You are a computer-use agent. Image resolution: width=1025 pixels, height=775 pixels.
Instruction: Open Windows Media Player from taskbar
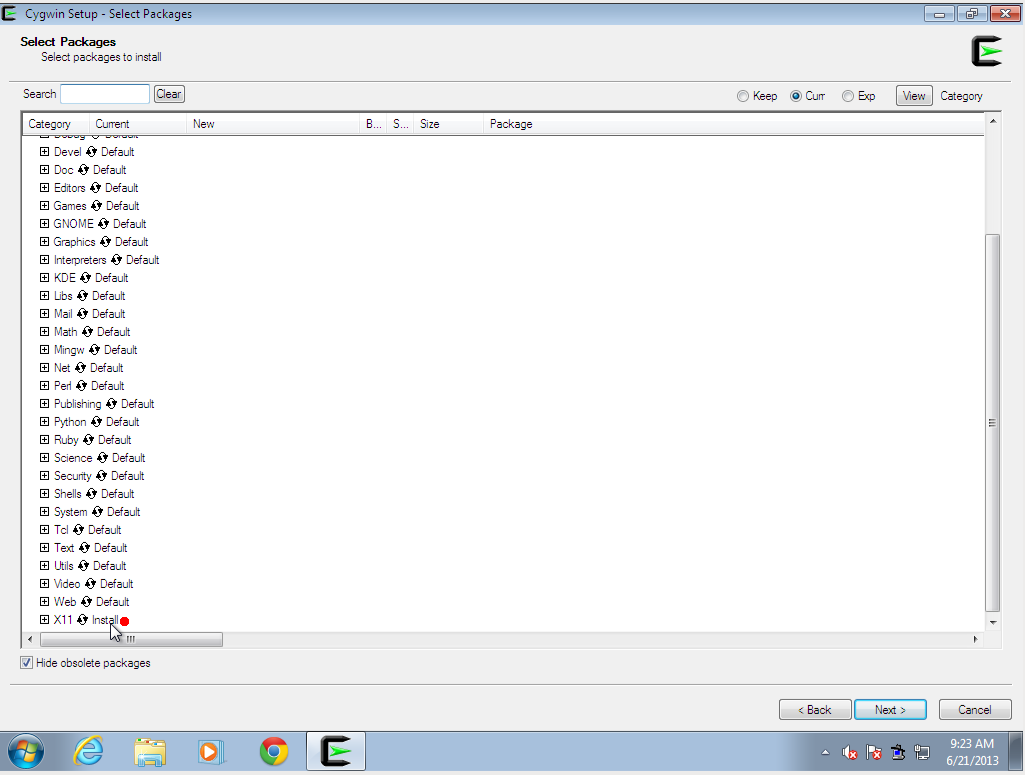[x=211, y=751]
